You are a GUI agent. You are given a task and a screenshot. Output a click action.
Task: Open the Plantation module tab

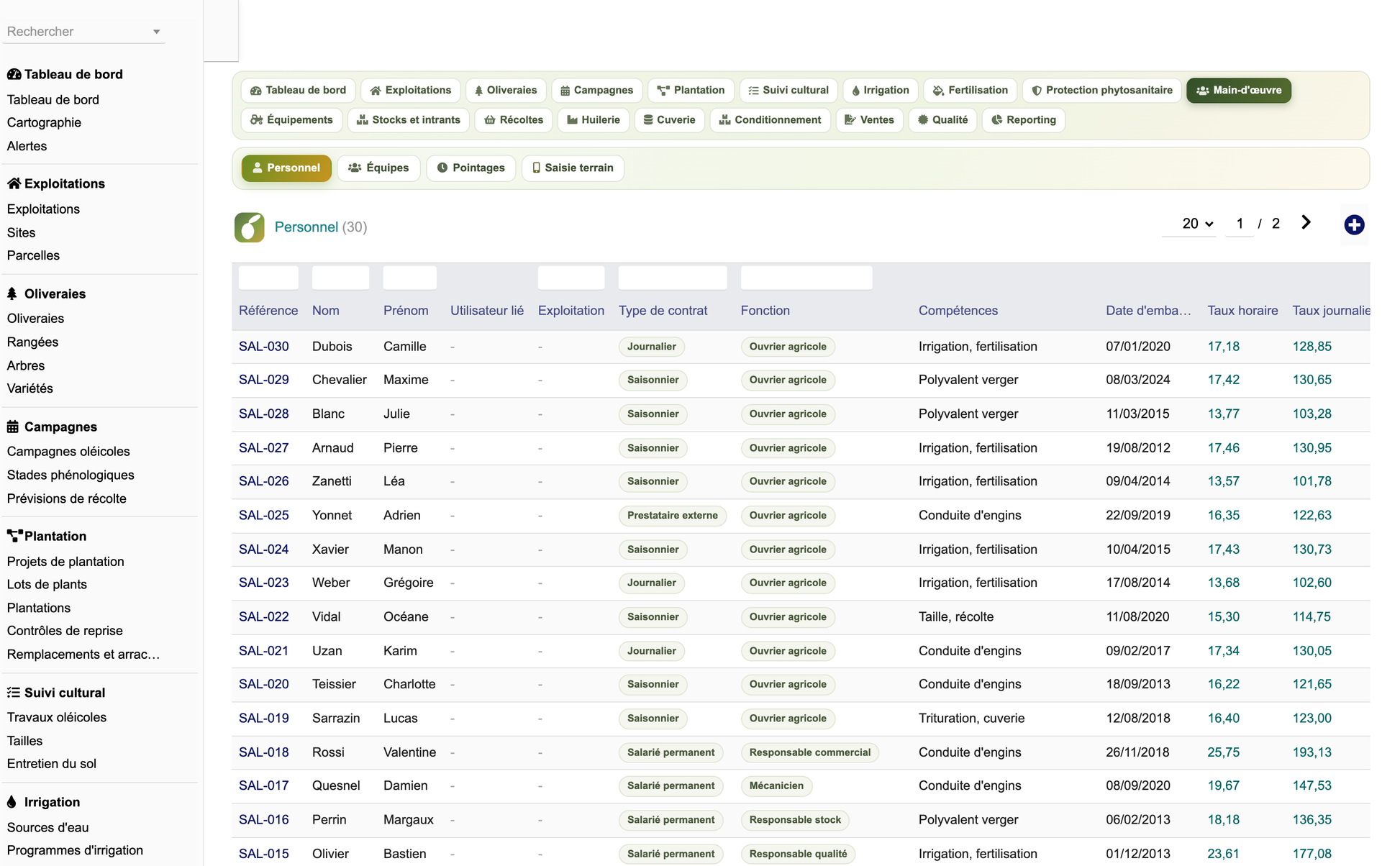[691, 91]
